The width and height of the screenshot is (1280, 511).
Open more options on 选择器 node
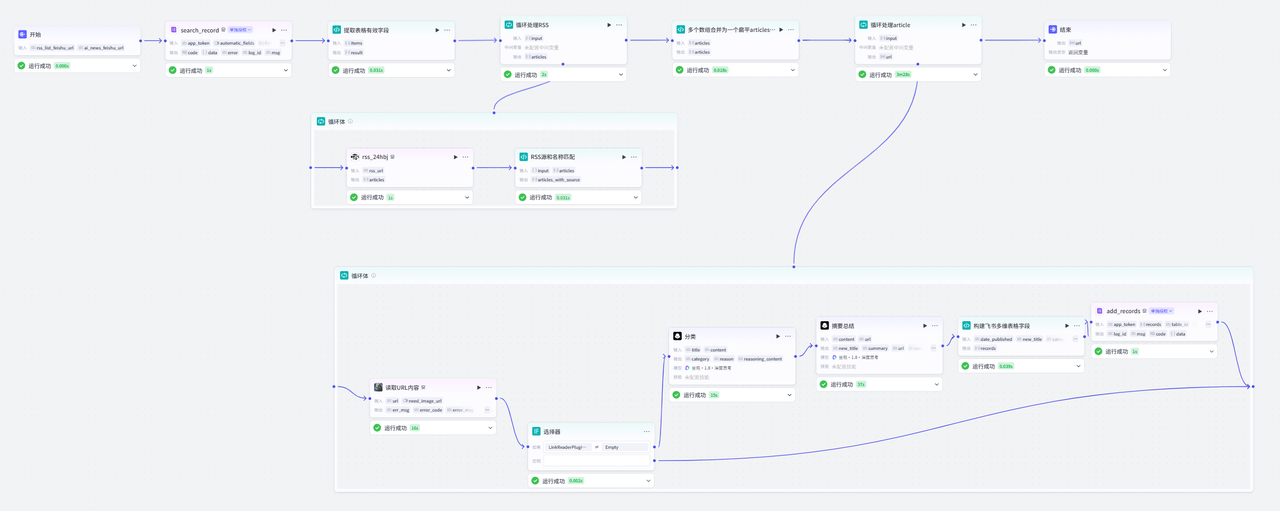646,431
